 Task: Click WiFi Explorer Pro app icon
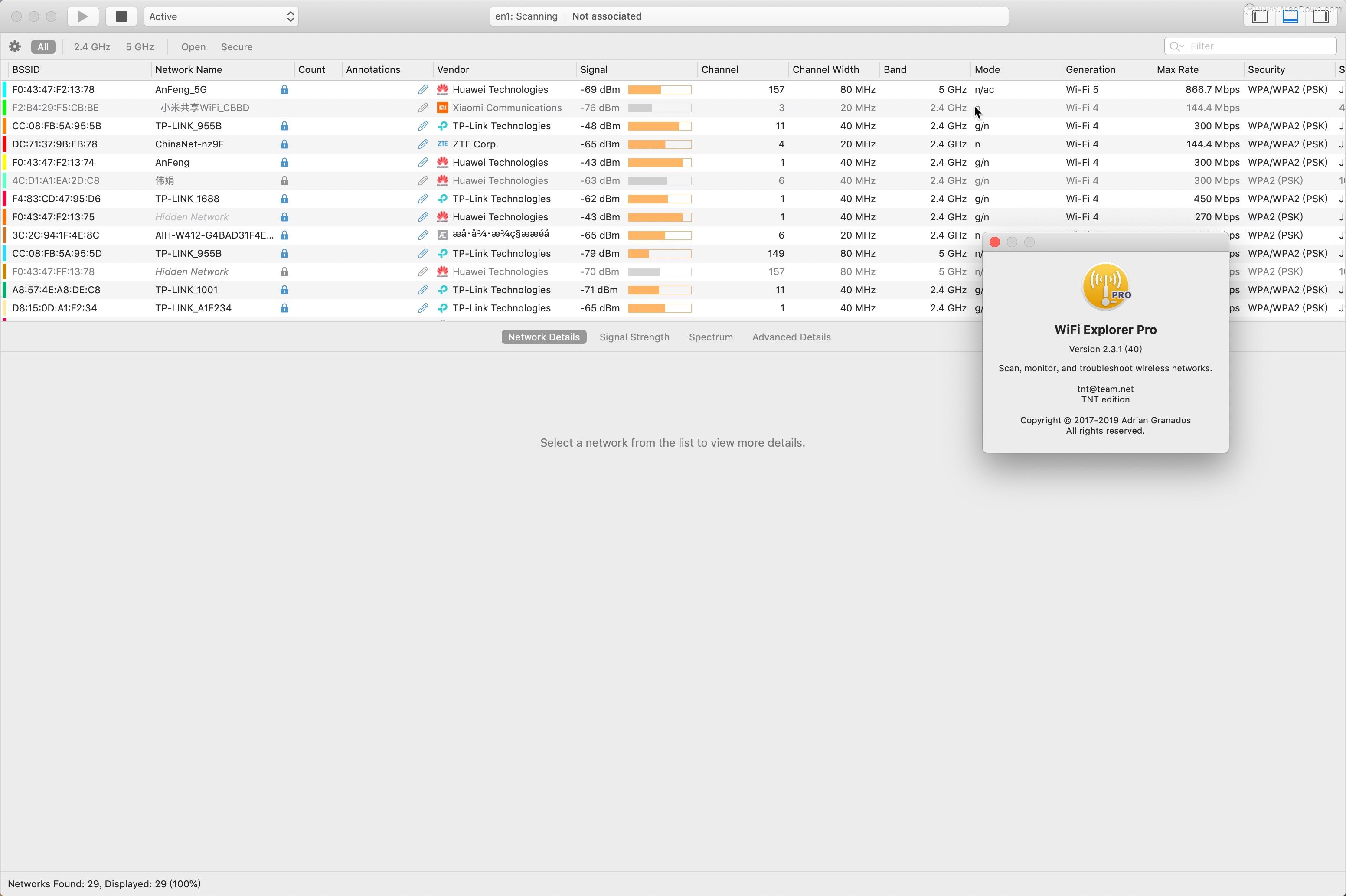coord(1105,287)
